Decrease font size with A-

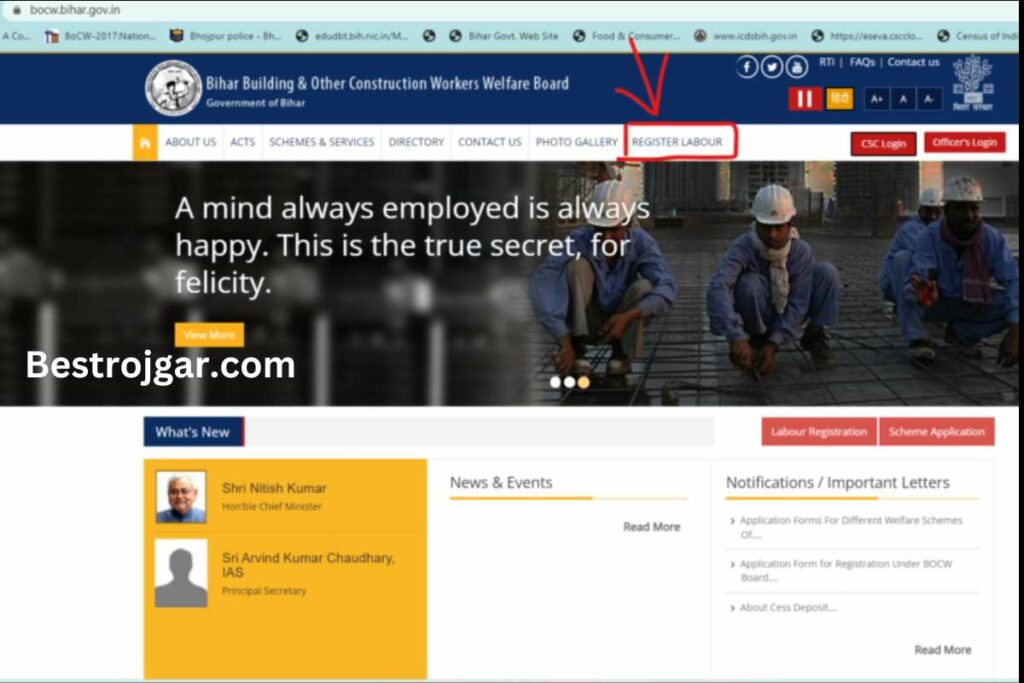click(x=929, y=99)
